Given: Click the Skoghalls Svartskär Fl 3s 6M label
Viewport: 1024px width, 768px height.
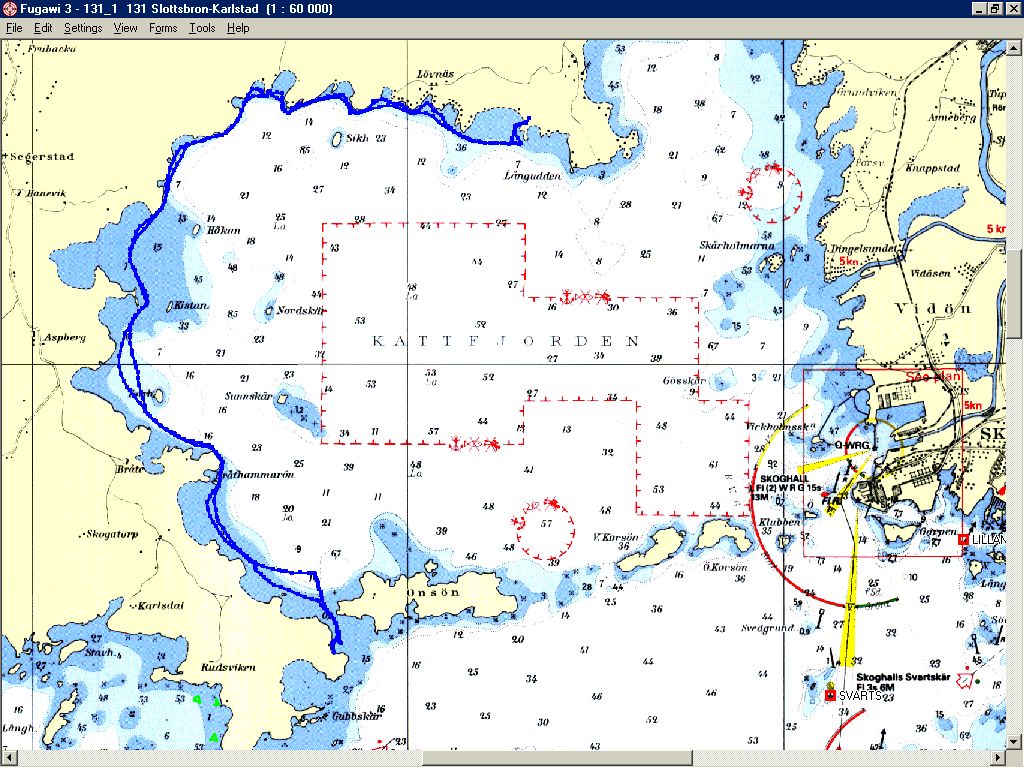Looking at the screenshot, I should click(x=903, y=682).
